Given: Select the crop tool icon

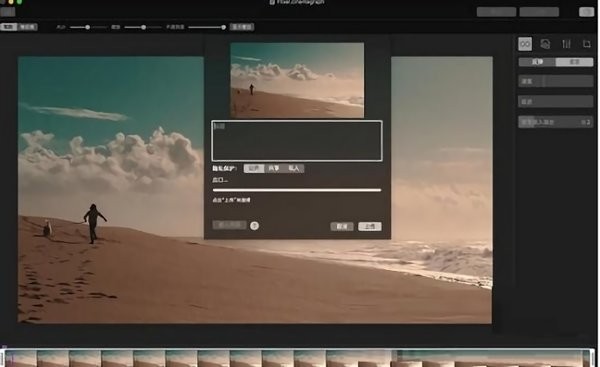Looking at the screenshot, I should (587, 44).
